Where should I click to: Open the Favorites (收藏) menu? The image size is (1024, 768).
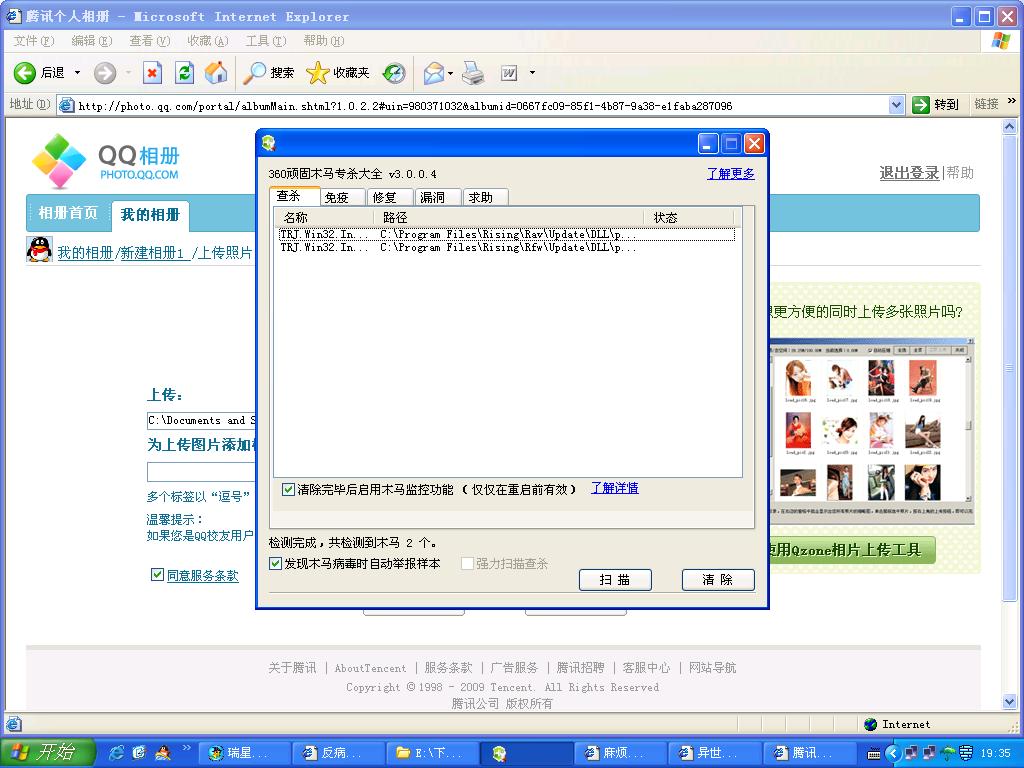tap(208, 40)
